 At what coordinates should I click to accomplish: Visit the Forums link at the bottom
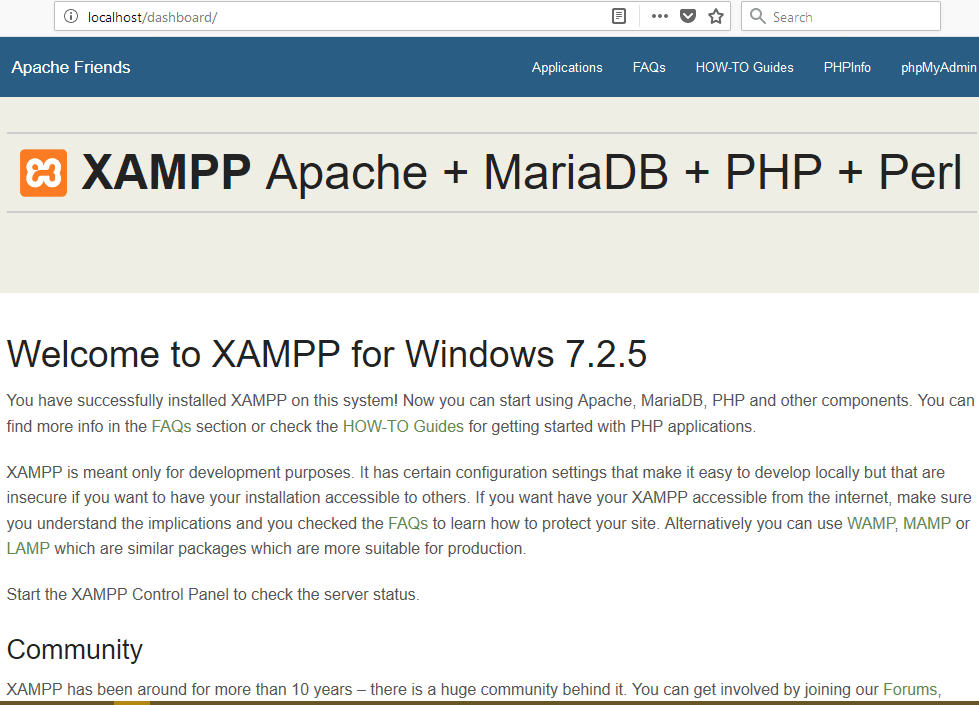(x=910, y=689)
